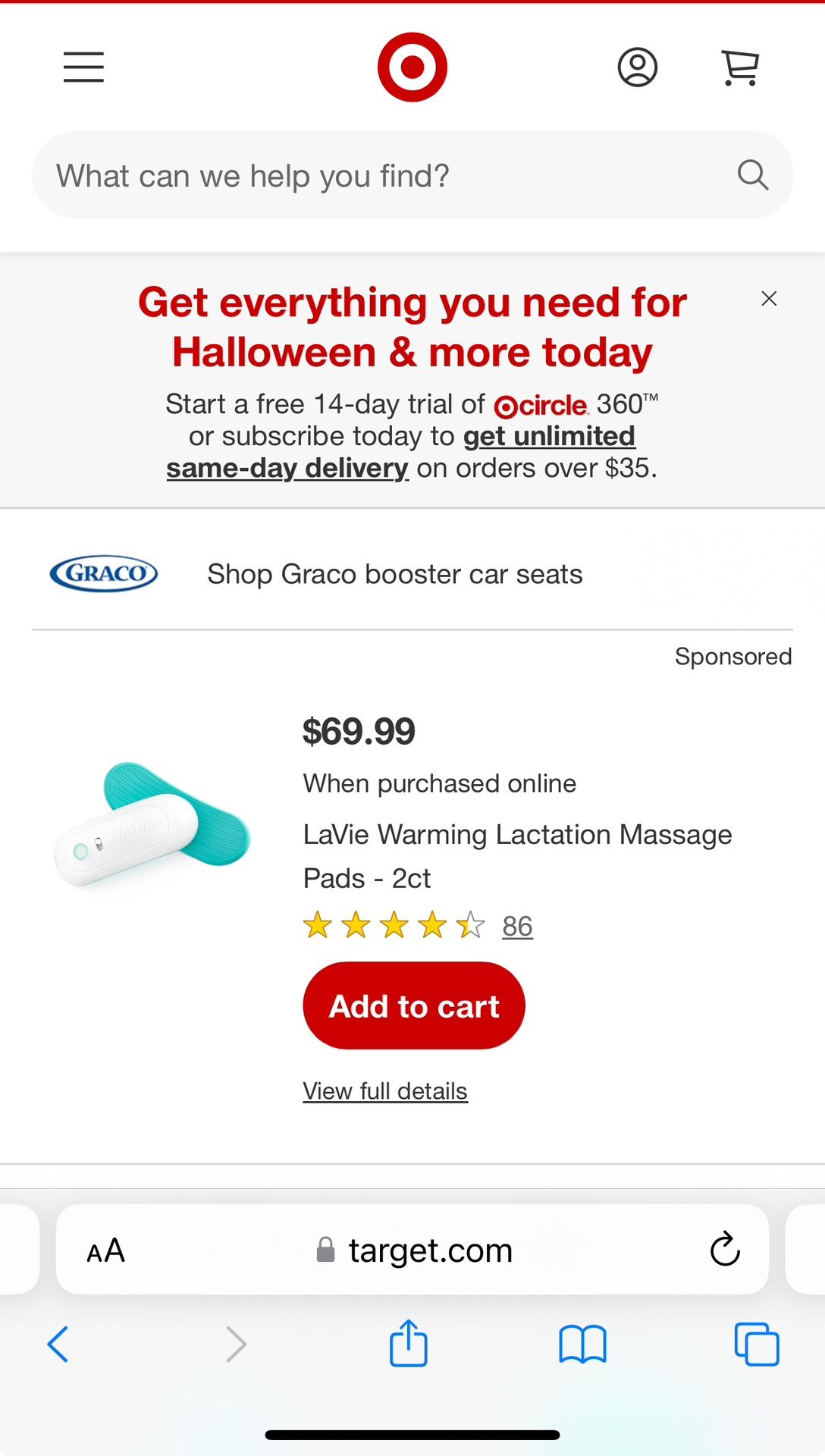
Task: Open the account profile icon
Action: (637, 67)
